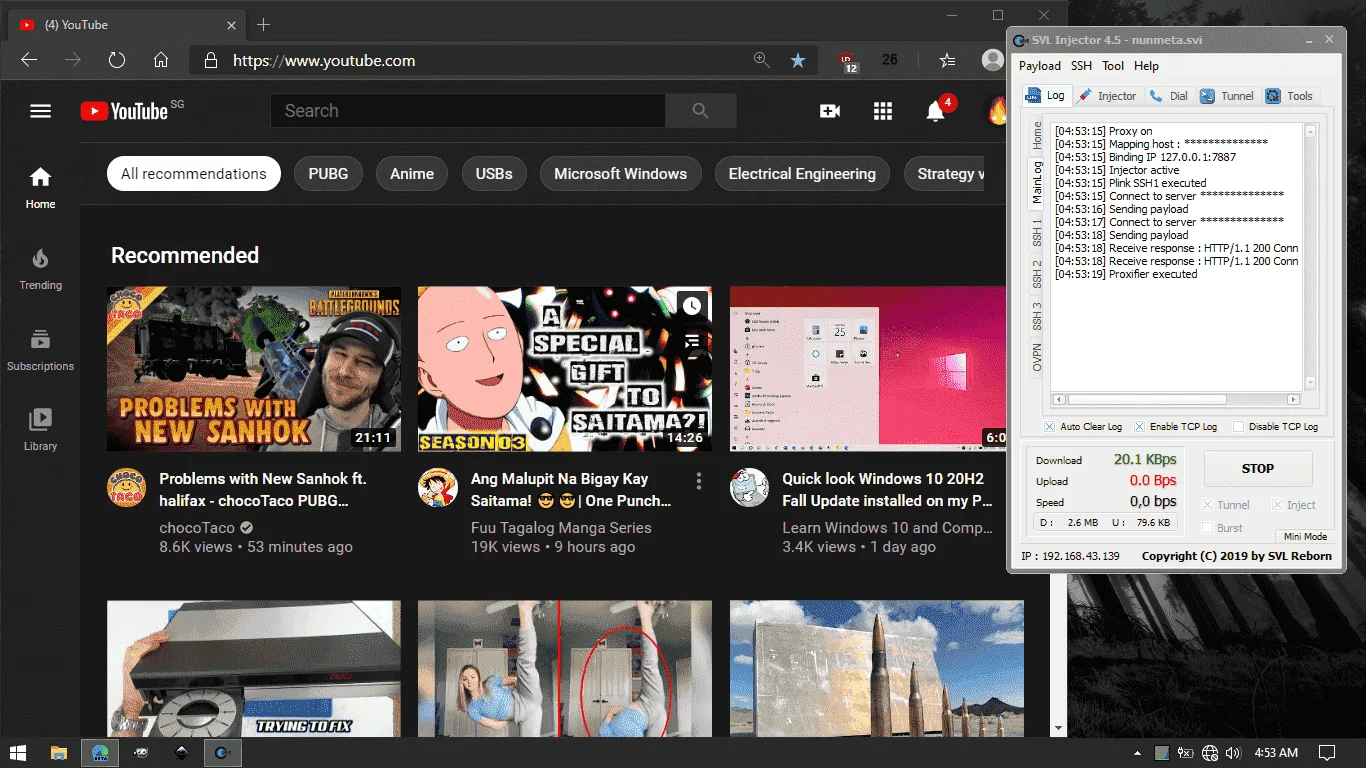
Task: Open the Tool menu
Action: pyautogui.click(x=1113, y=66)
